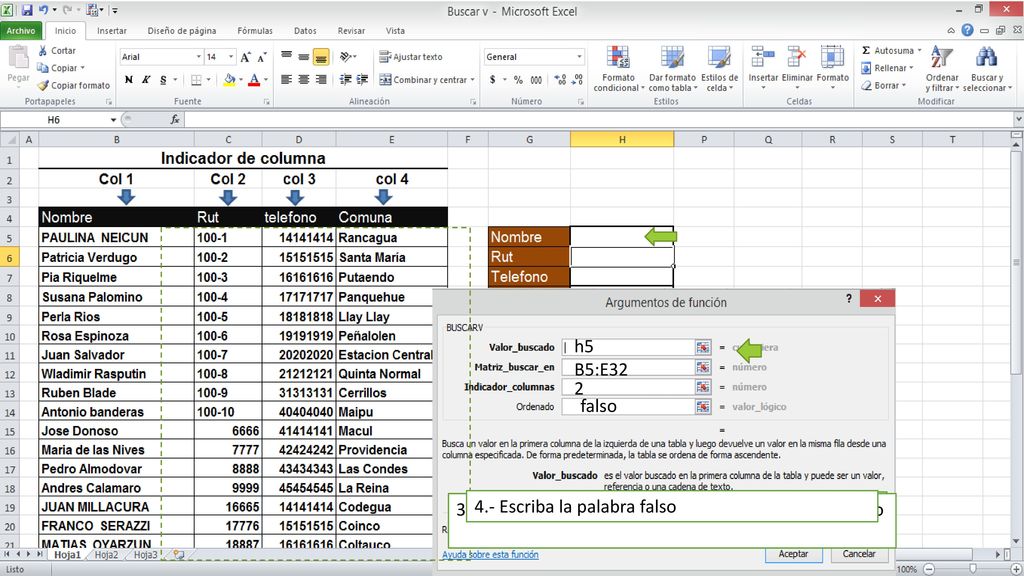The height and width of the screenshot is (576, 1024).
Task: Toggle Subrayado underline formatting
Action: tap(163, 80)
